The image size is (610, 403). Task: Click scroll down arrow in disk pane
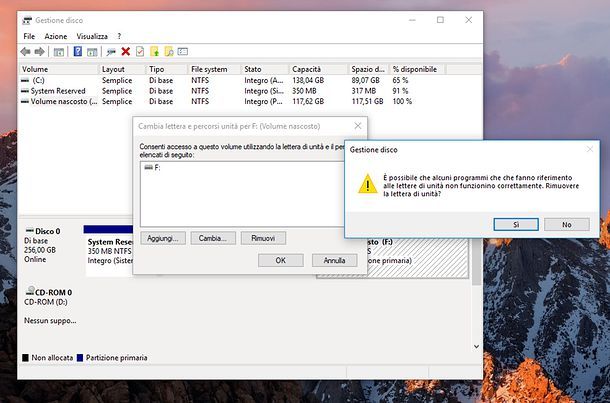(x=477, y=346)
